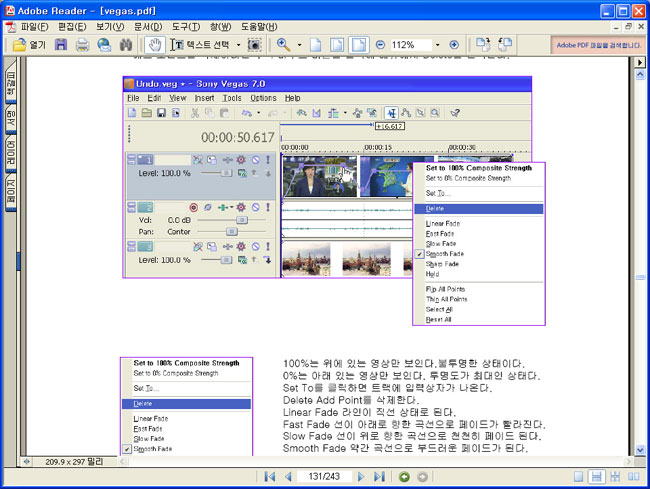Click the Fit Page icon
The width and height of the screenshot is (650, 489).
[337, 44]
